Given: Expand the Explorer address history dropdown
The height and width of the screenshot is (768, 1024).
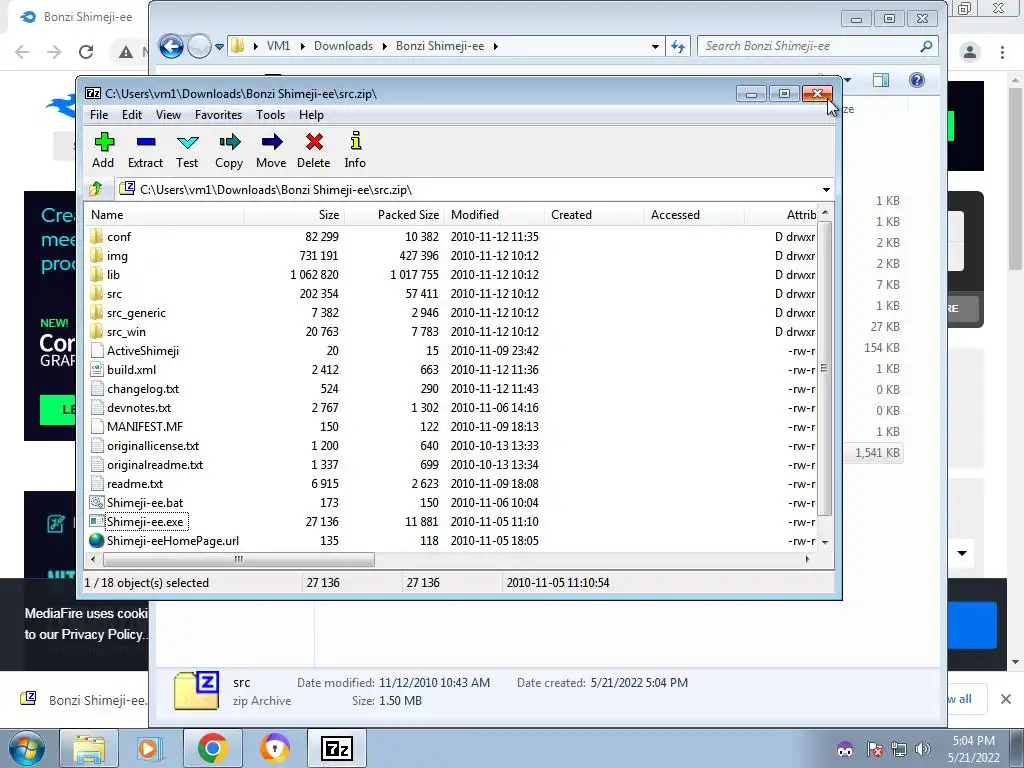Looking at the screenshot, I should tap(655, 46).
